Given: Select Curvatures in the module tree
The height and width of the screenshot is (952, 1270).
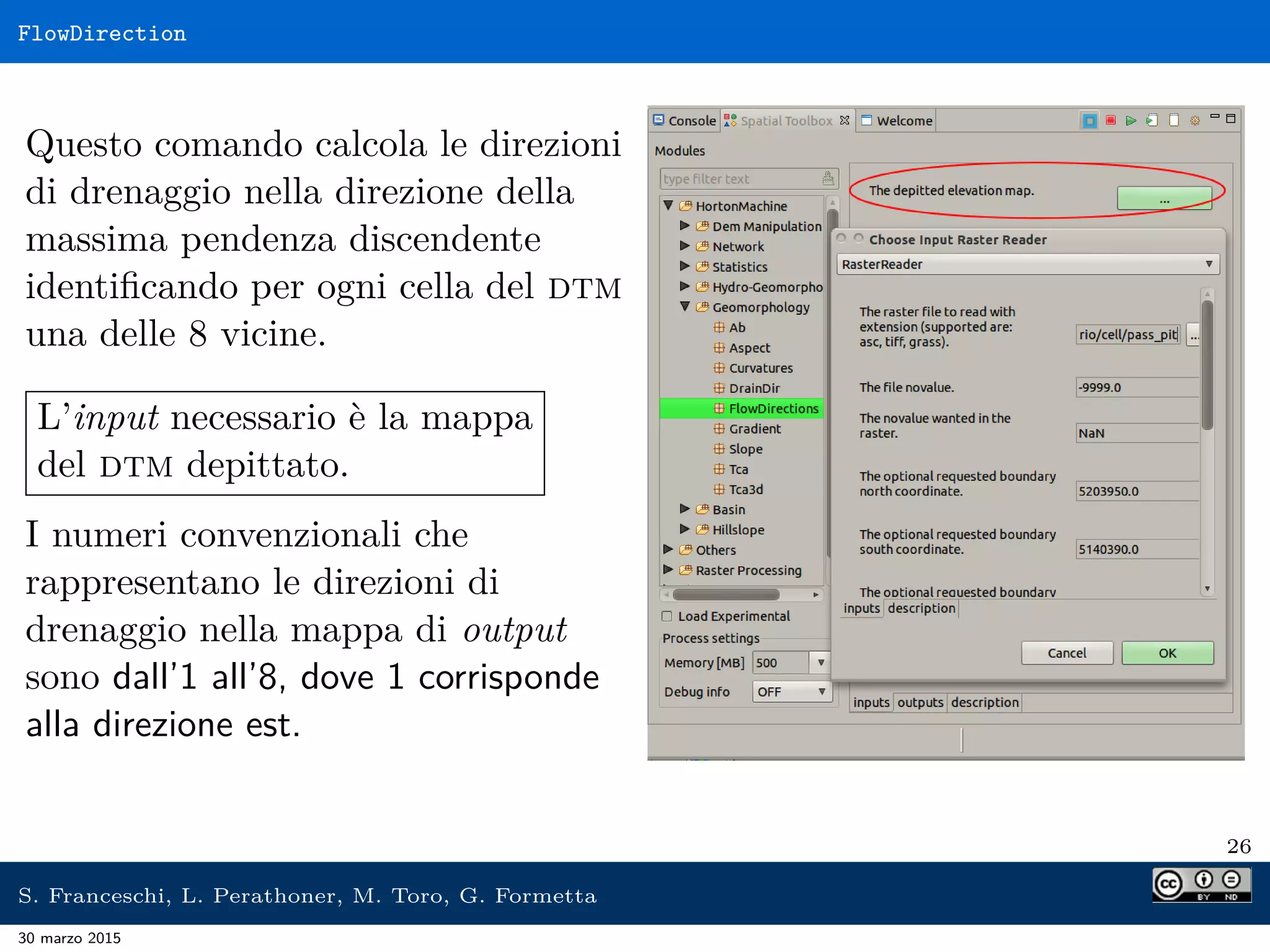Looking at the screenshot, I should click(x=761, y=368).
